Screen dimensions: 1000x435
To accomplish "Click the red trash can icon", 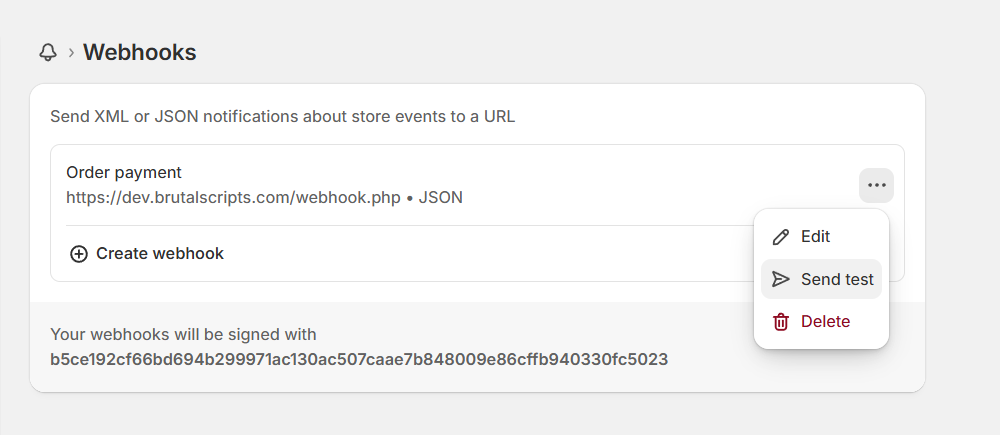I will [x=781, y=322].
